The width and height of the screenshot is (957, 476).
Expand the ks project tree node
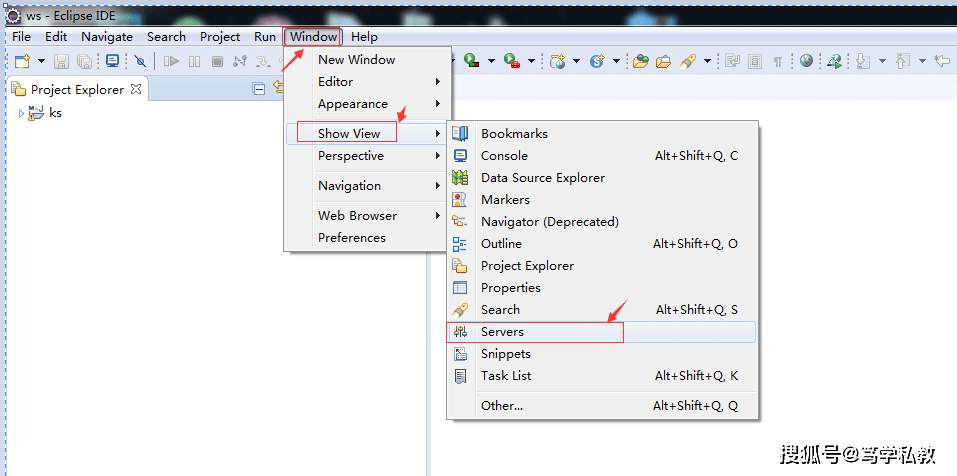pos(21,113)
